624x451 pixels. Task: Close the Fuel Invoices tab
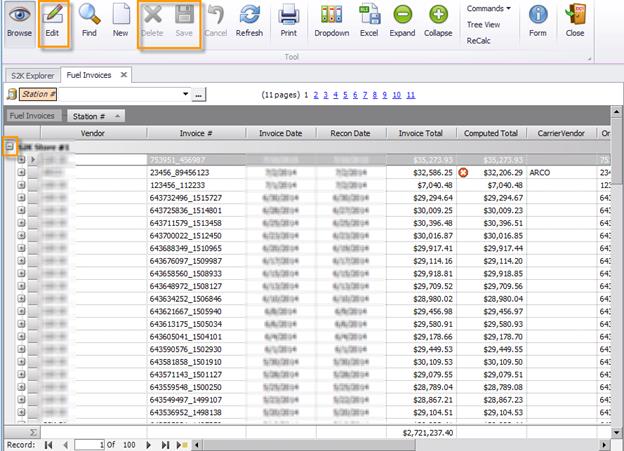(x=124, y=75)
